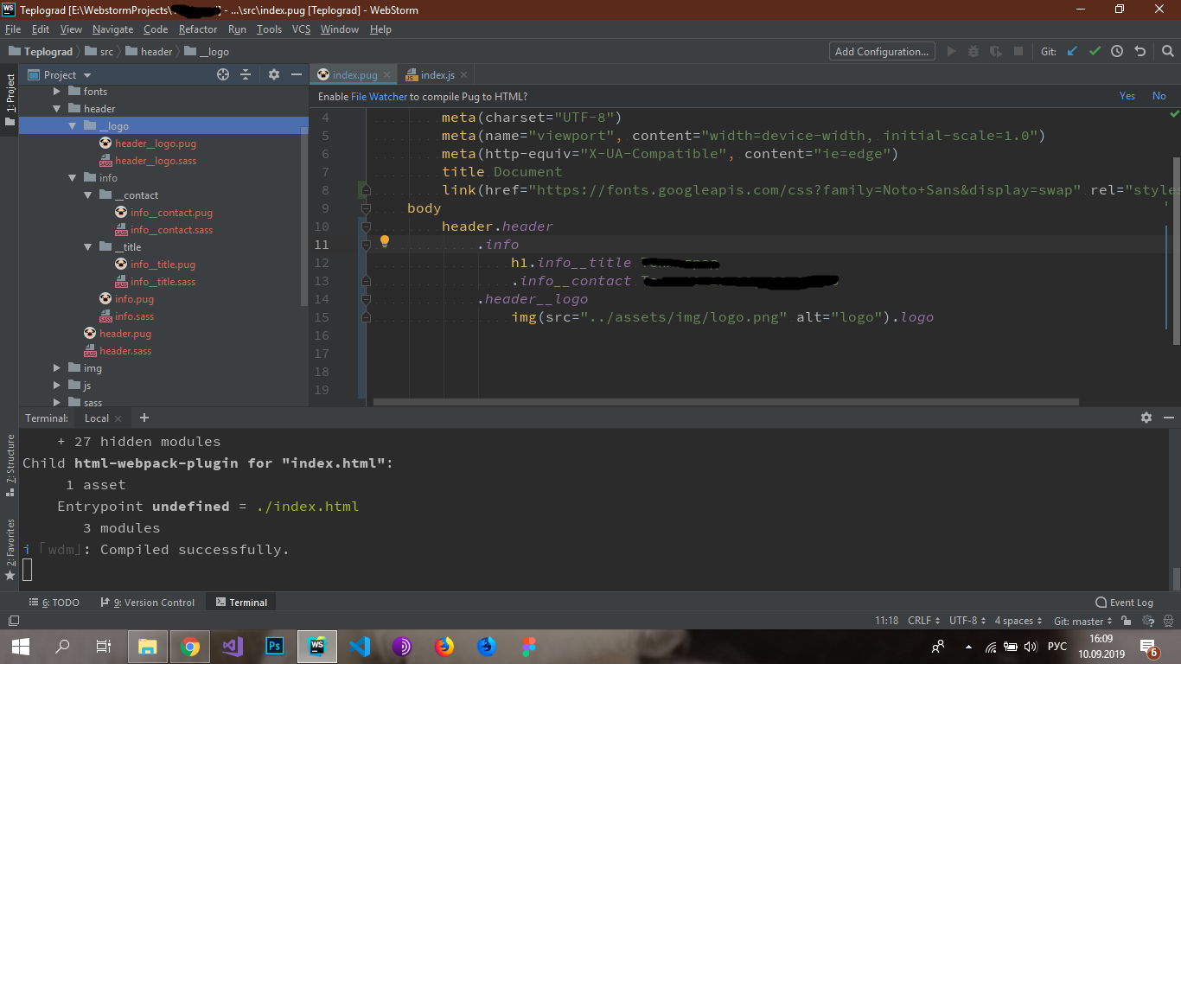The width and height of the screenshot is (1181, 1008).
Task: Open Visual Studio Code from the taskbar
Action: tap(360, 646)
